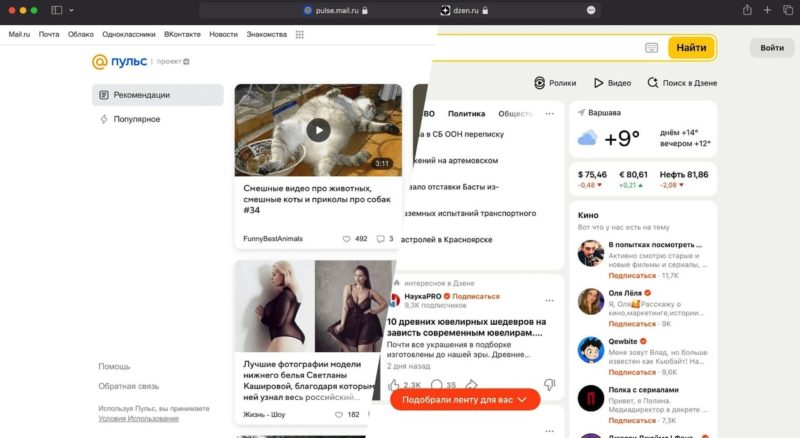
Task: Open the Safari sidebar toggle icon
Action: tap(57, 10)
